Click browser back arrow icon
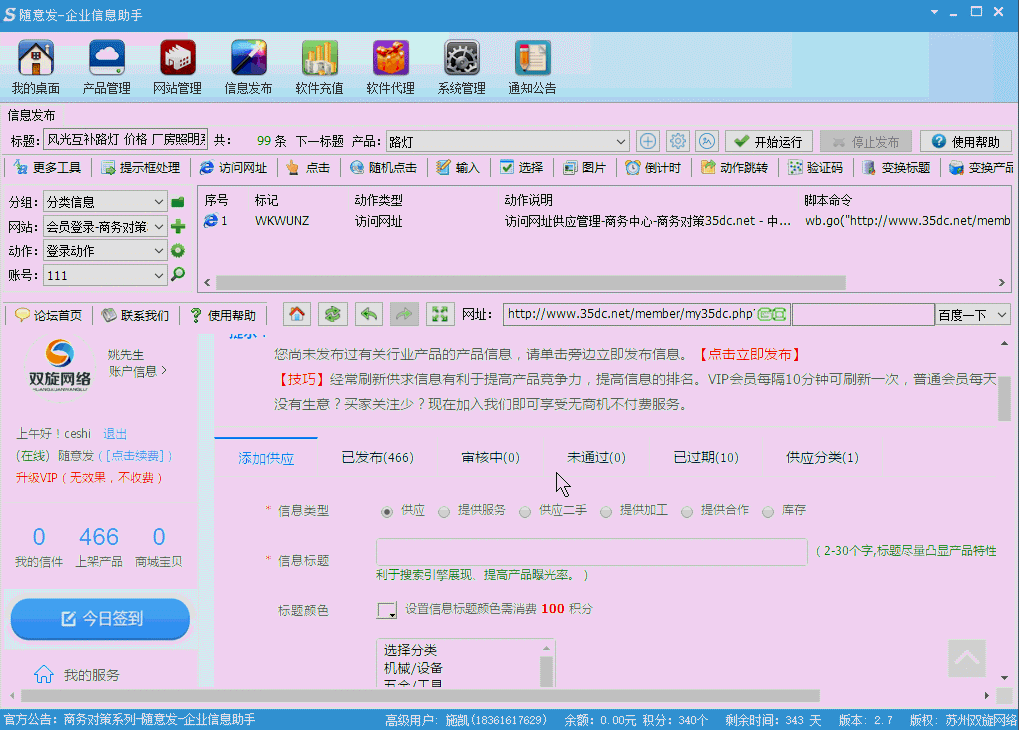Screen dimensions: 1019x730 [x=368, y=315]
